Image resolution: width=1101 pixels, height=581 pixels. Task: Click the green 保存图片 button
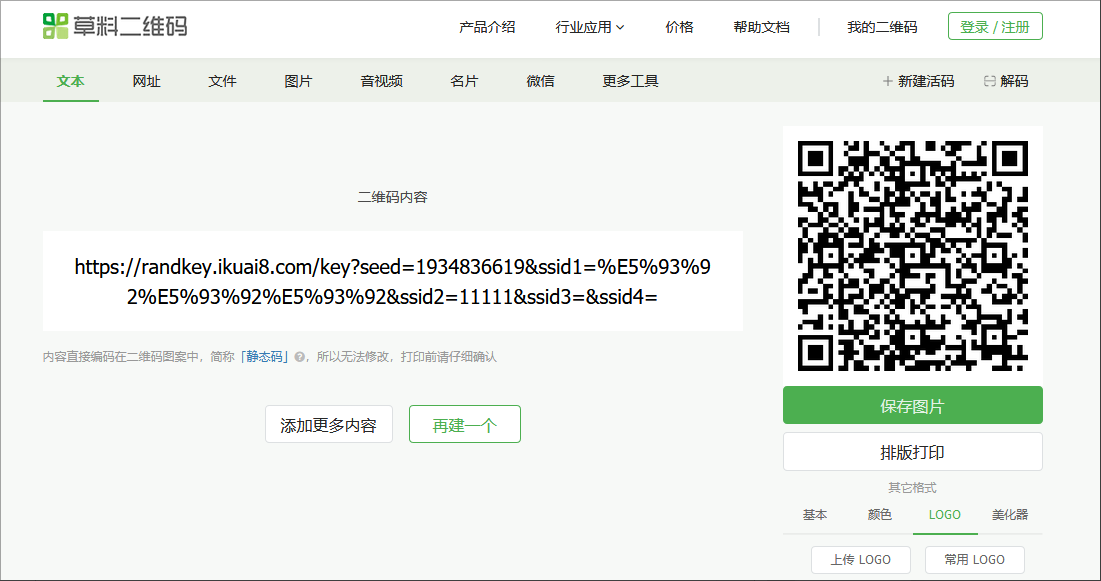(913, 405)
